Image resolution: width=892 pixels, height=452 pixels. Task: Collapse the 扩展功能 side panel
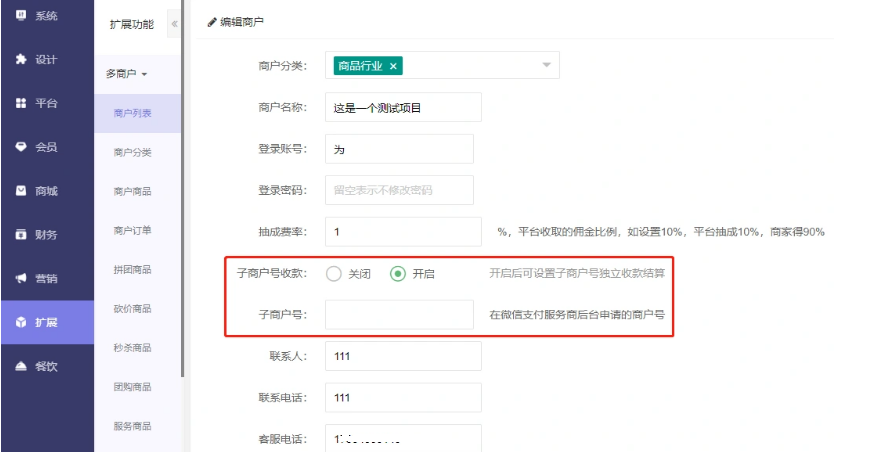pos(174,23)
